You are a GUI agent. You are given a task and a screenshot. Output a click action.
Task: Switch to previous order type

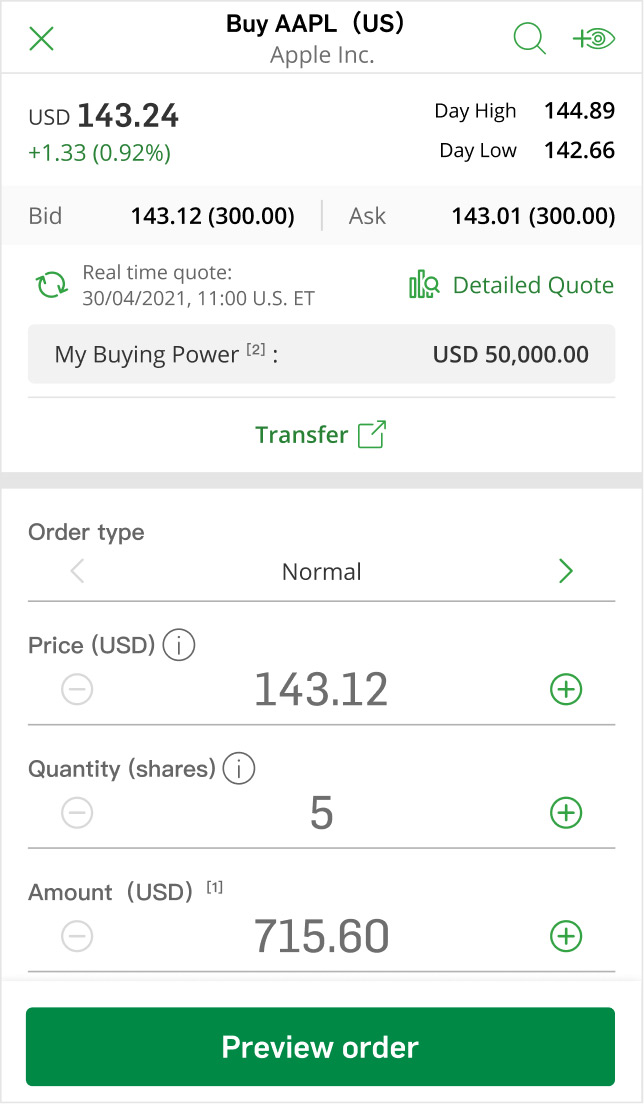coord(77,572)
